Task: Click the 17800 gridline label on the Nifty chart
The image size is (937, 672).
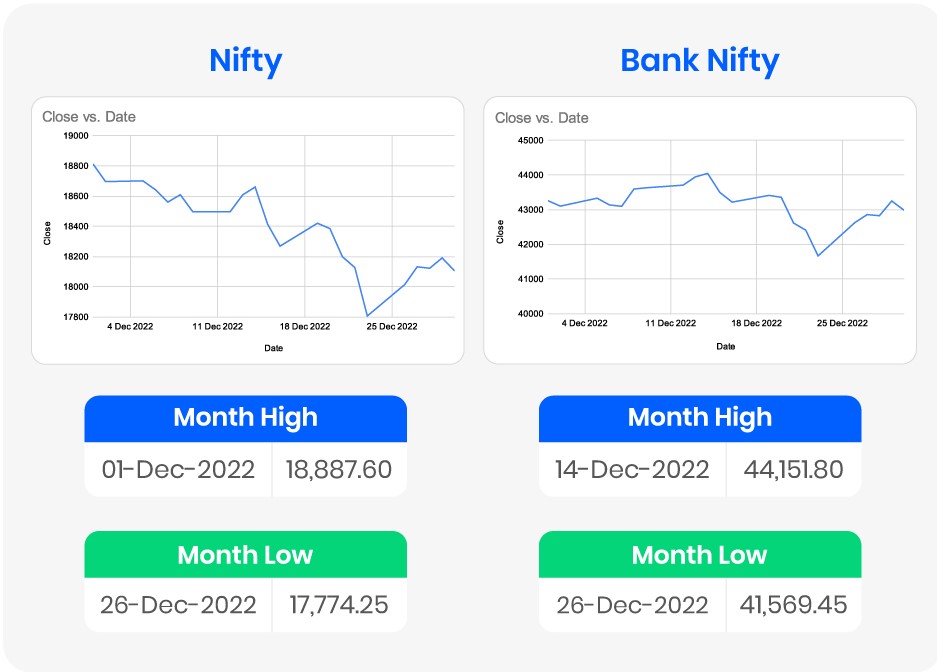Action: coord(76,317)
